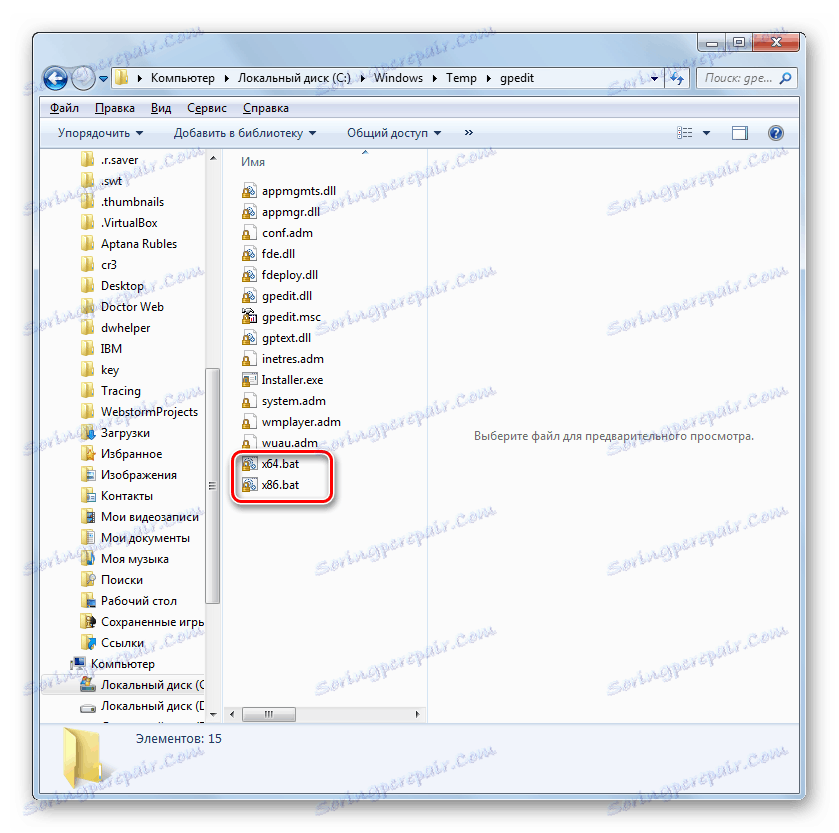Open the Изображения folder icon

(x=88, y=475)
